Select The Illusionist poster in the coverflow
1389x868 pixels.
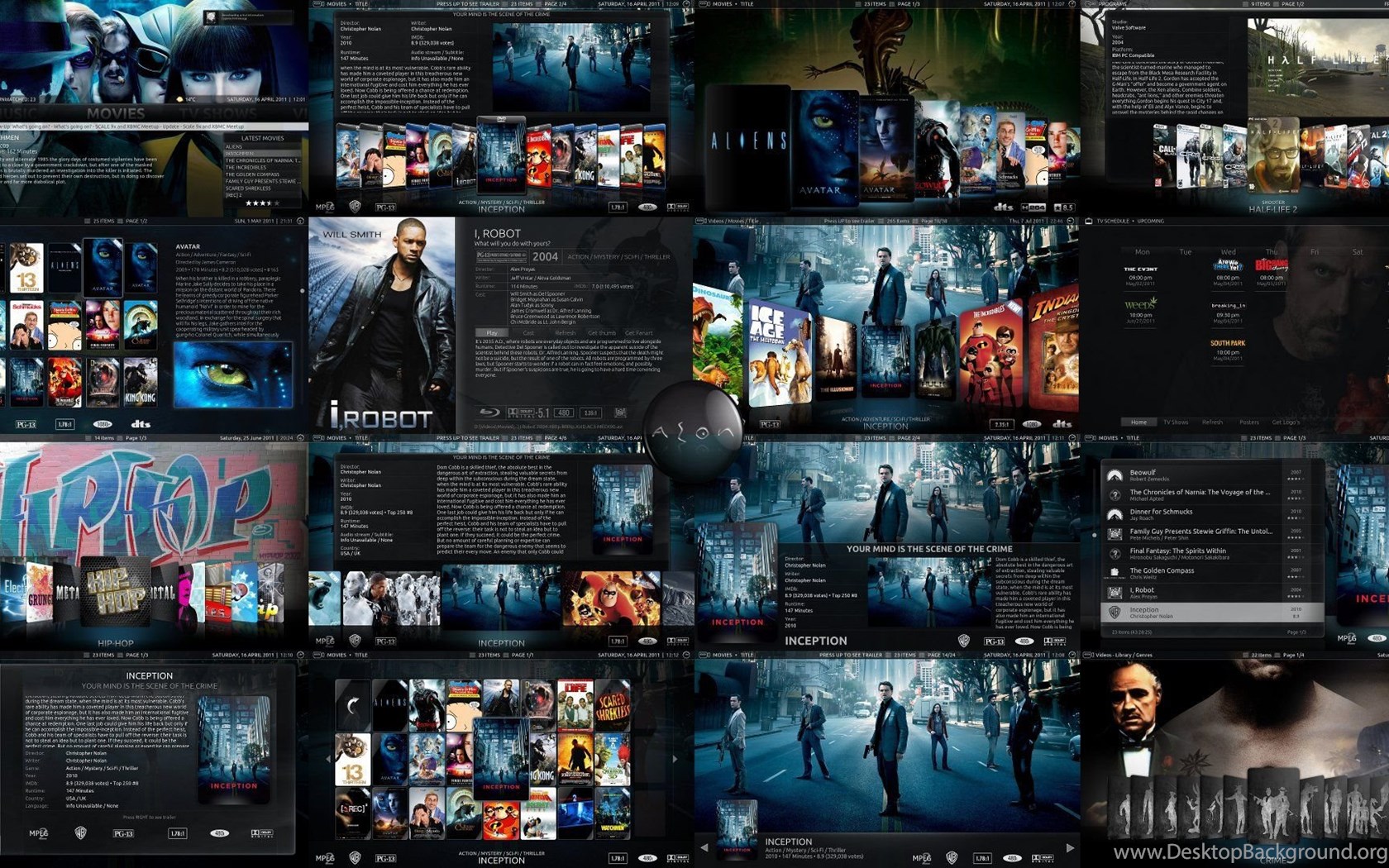pyautogui.click(x=836, y=357)
